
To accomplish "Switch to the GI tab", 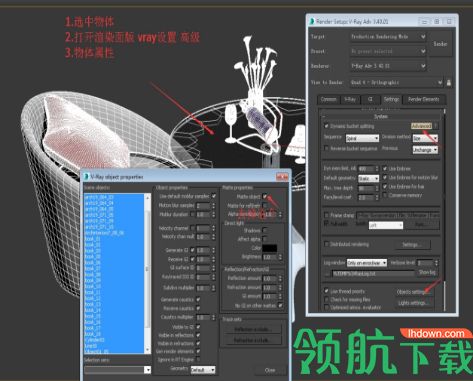I will pyautogui.click(x=370, y=99).
